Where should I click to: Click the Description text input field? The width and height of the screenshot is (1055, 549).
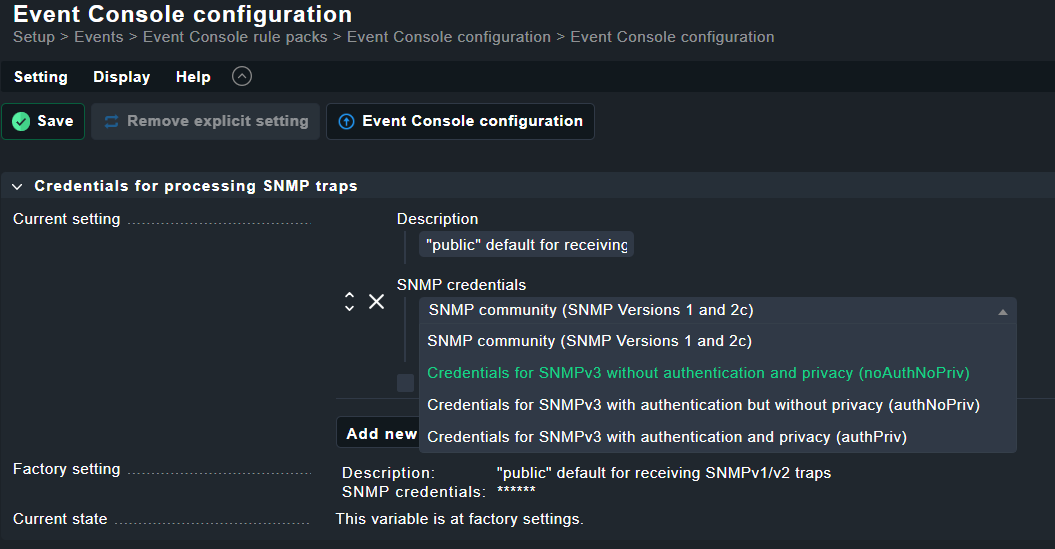(526, 245)
